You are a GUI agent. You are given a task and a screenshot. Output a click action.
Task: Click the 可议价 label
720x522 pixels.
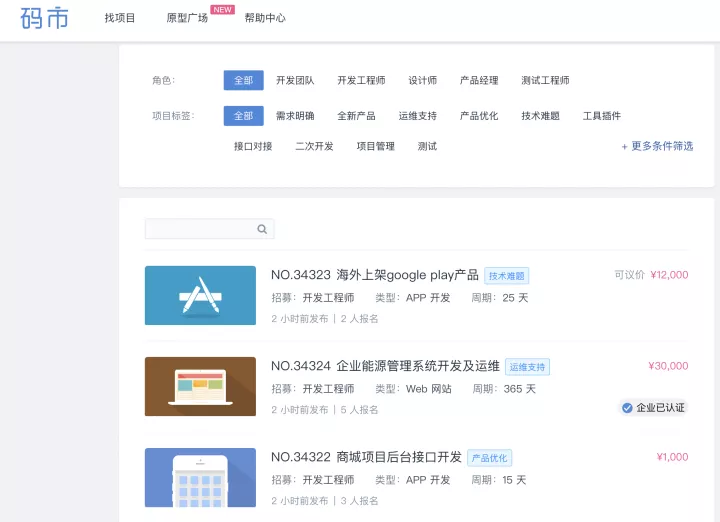click(630, 275)
